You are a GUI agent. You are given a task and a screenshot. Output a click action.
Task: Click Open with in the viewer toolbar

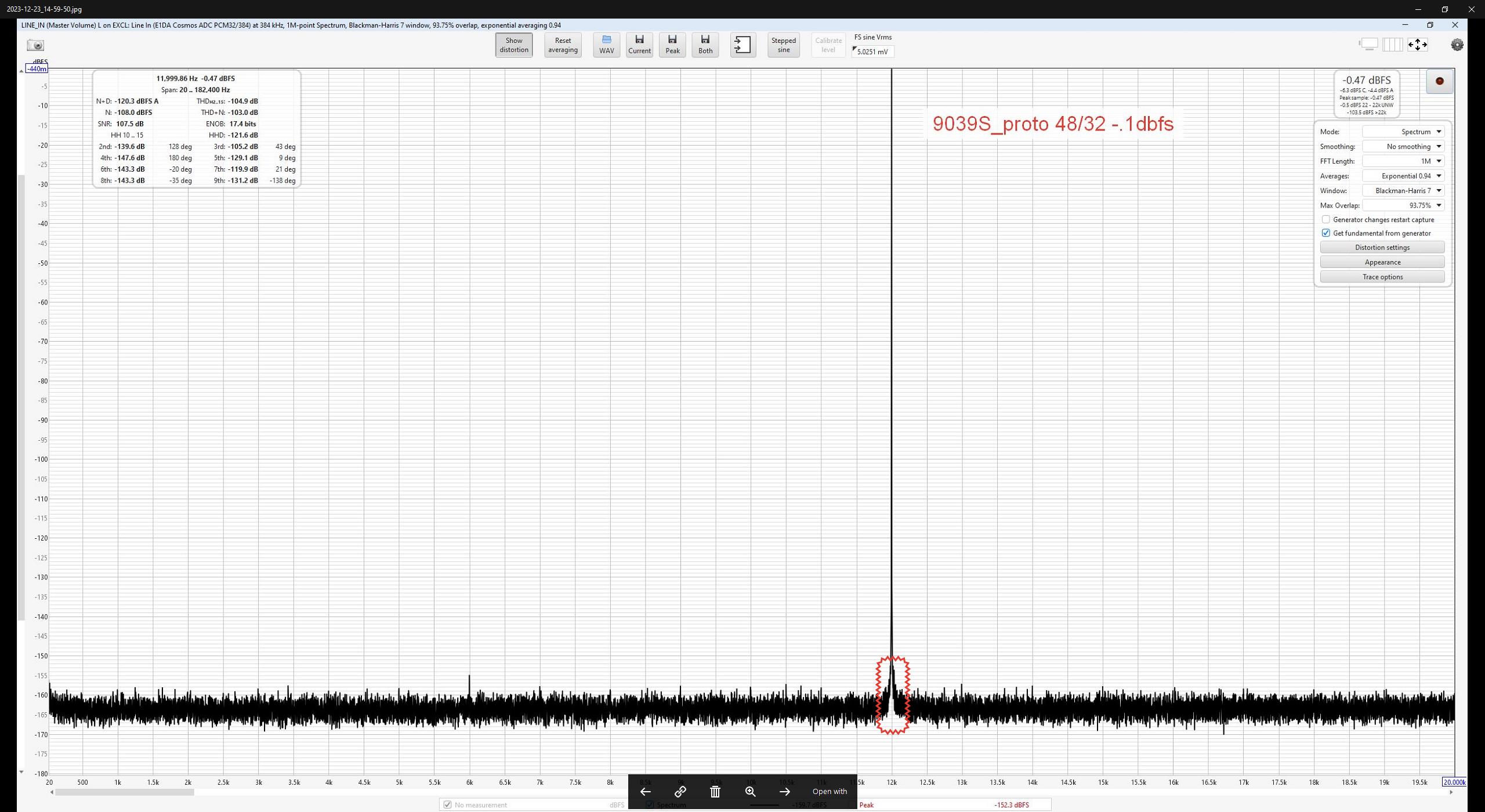(x=830, y=792)
